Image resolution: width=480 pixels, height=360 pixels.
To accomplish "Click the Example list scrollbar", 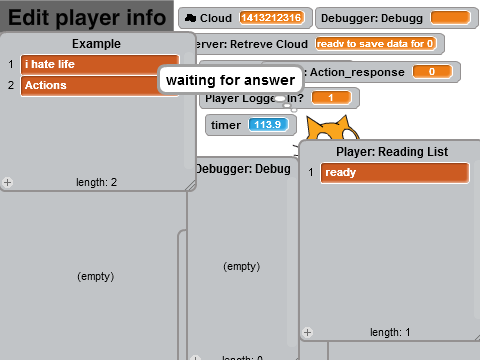I will click(189, 110).
